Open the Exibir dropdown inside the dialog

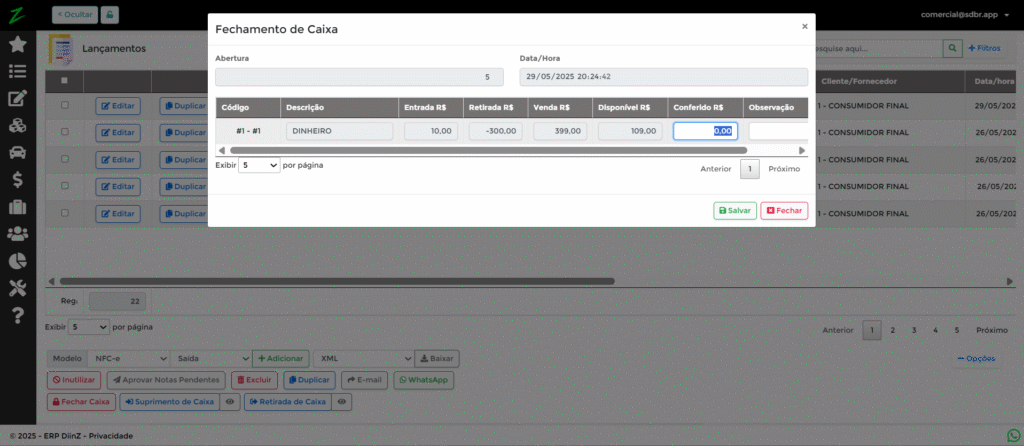pyautogui.click(x=259, y=166)
